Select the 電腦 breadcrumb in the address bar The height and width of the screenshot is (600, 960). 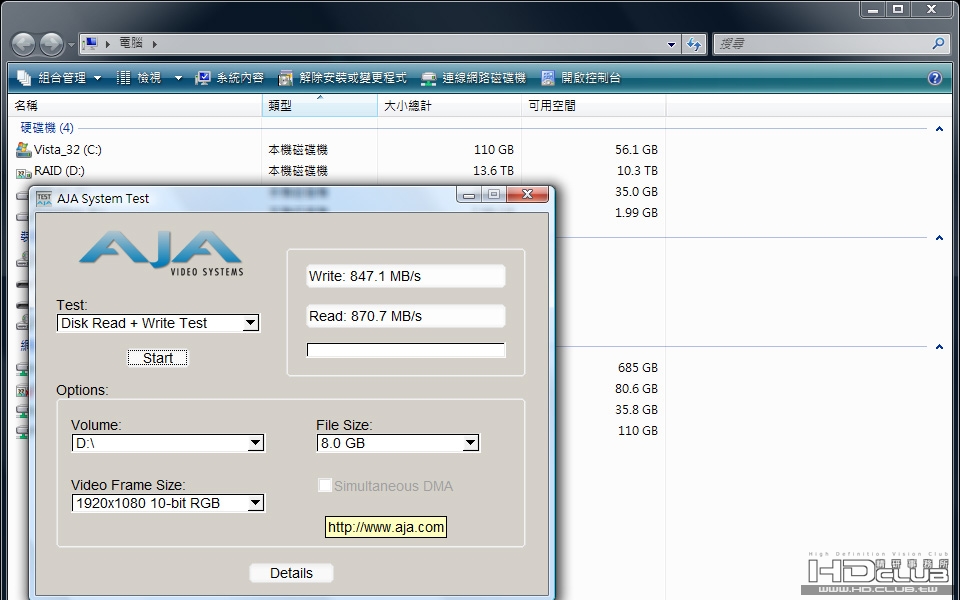[131, 43]
